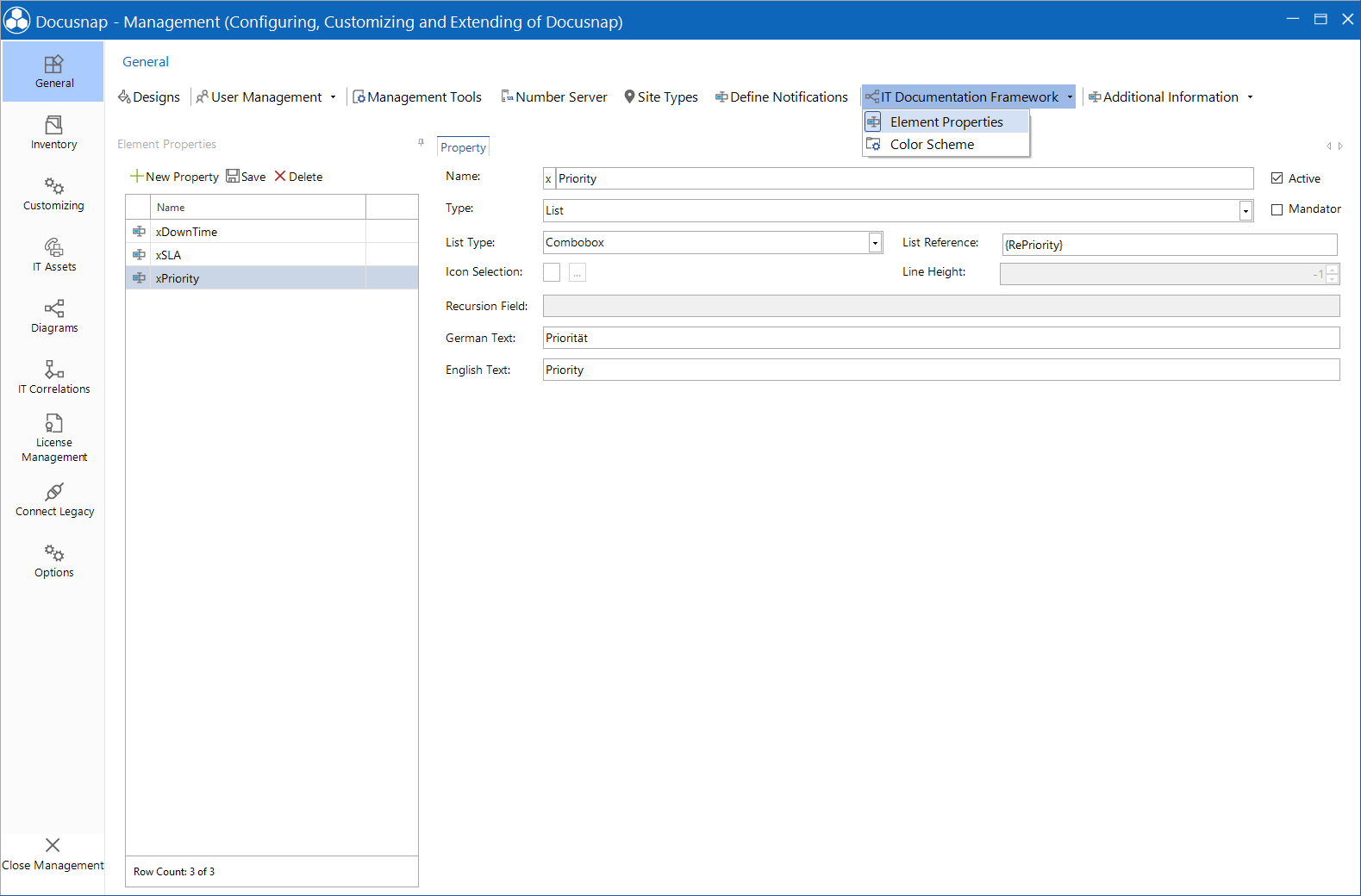Expand the Additional Information dropdown
This screenshot has height=896, width=1361.
[1250, 97]
